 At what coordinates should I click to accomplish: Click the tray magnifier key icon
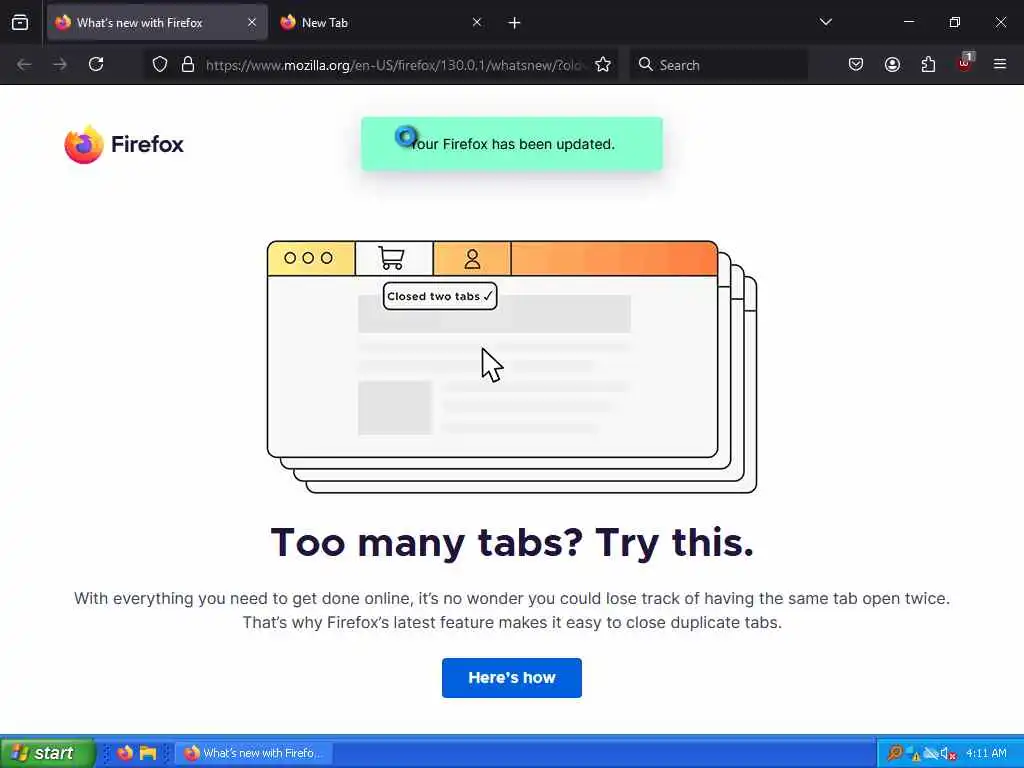pos(895,753)
